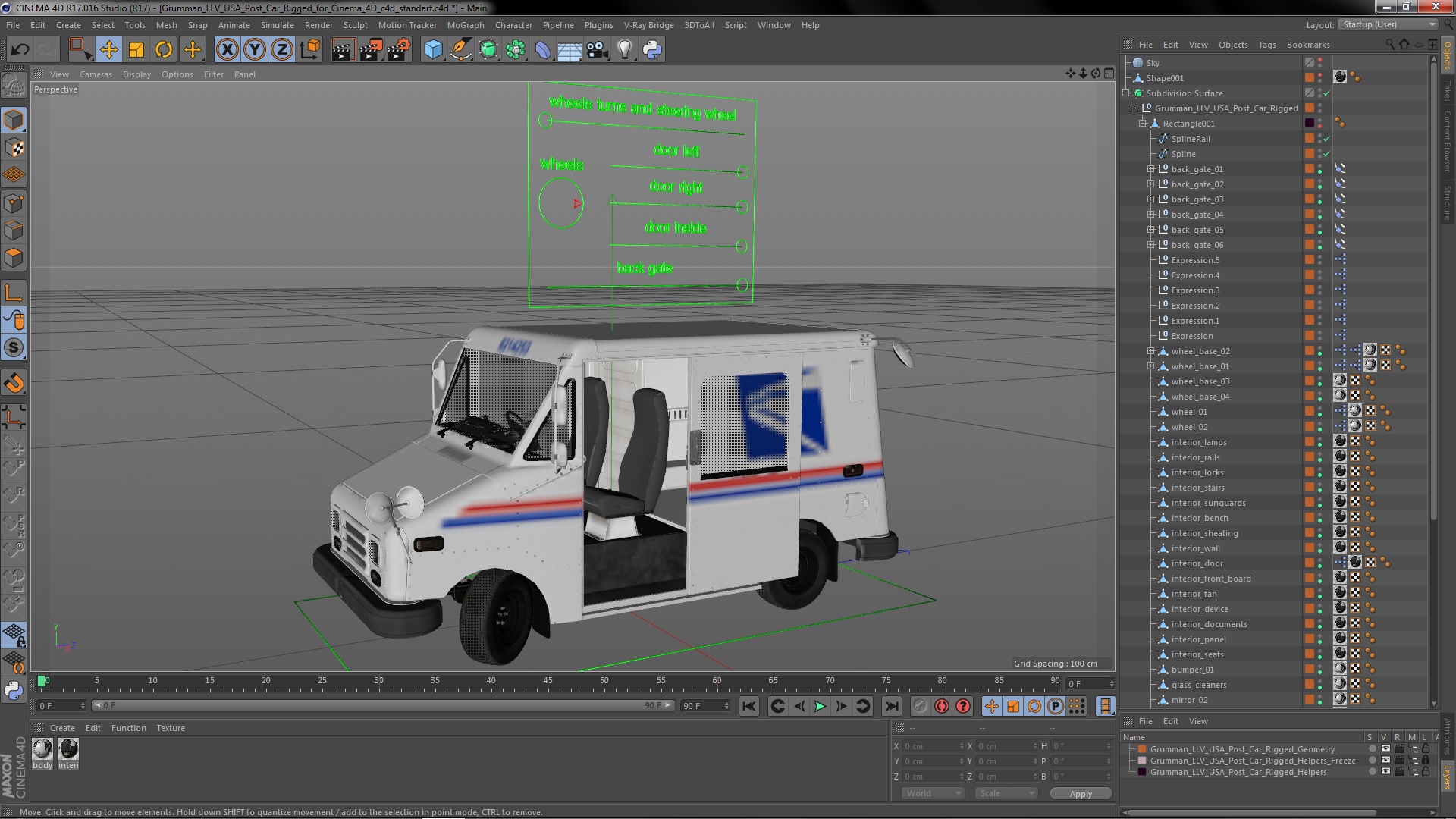
Task: Enable Snap magnet icon
Action: [14, 383]
